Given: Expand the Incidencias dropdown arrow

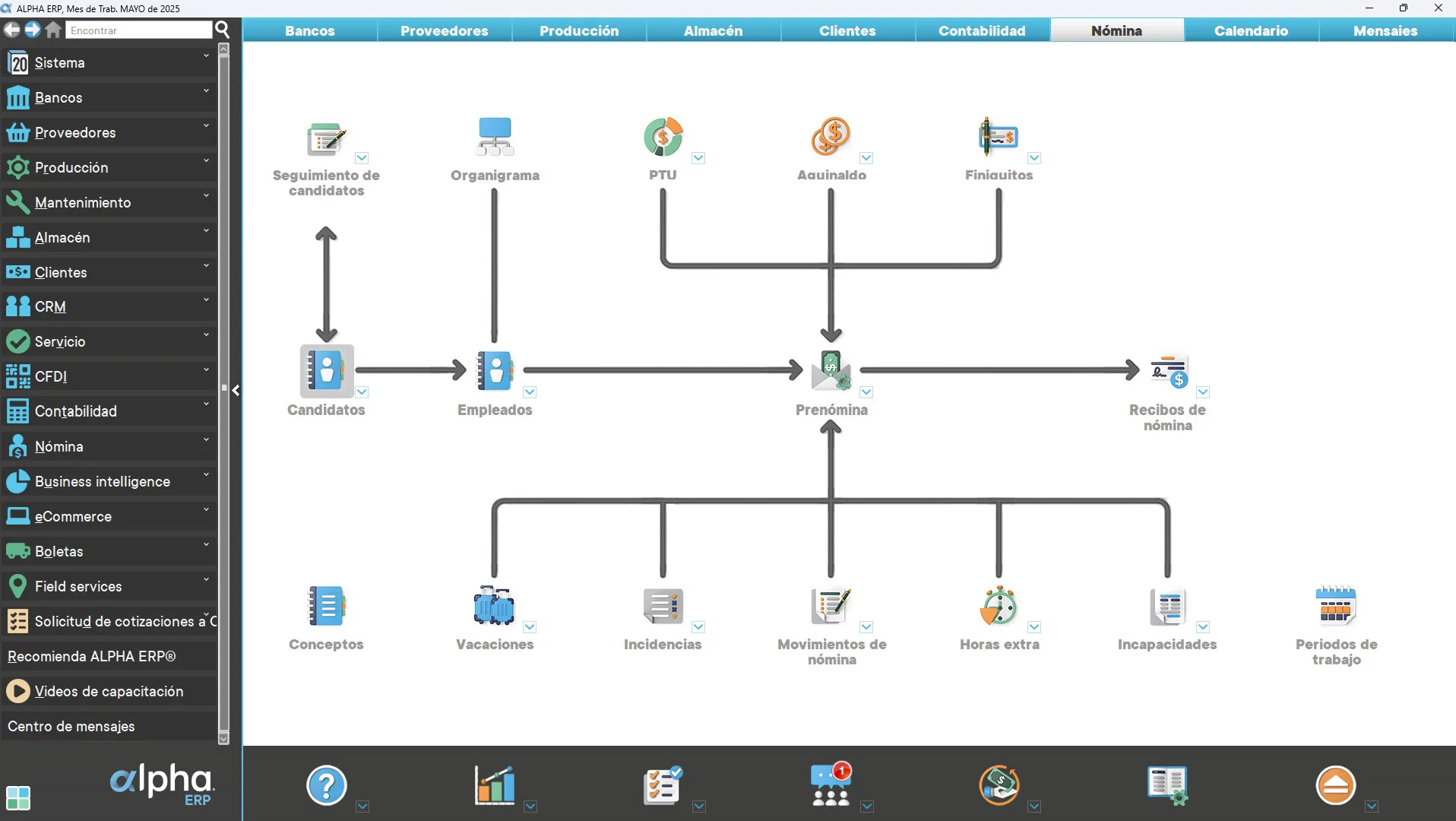Looking at the screenshot, I should click(698, 627).
